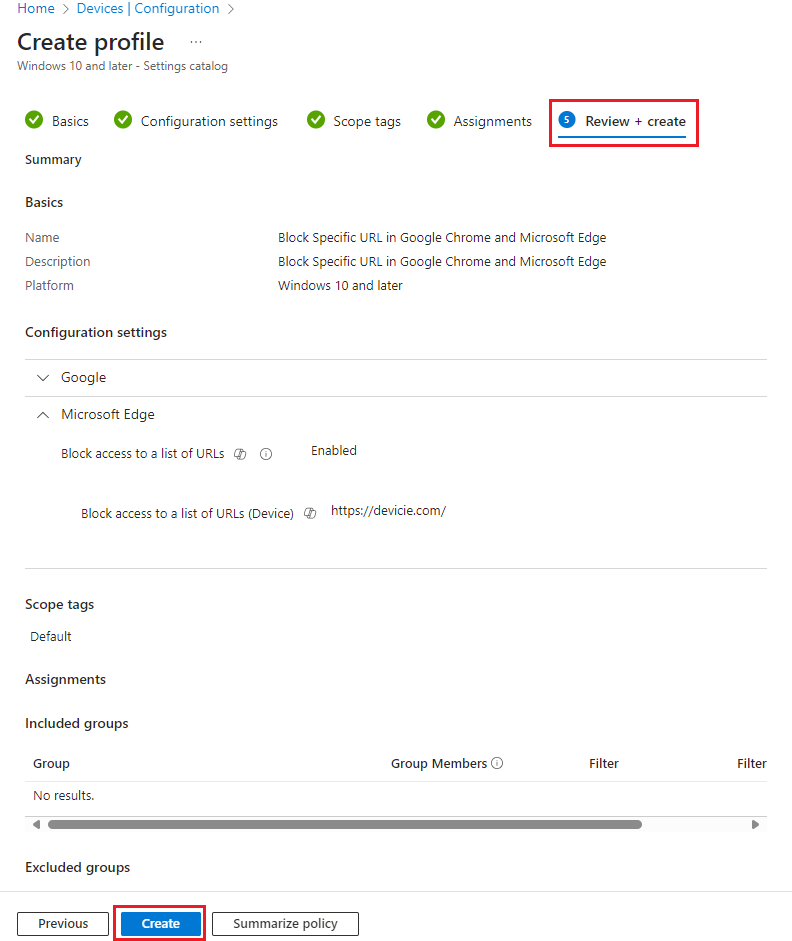792x941 pixels.
Task: Click policy icon beside Block access to URLs
Action: [x=240, y=454]
